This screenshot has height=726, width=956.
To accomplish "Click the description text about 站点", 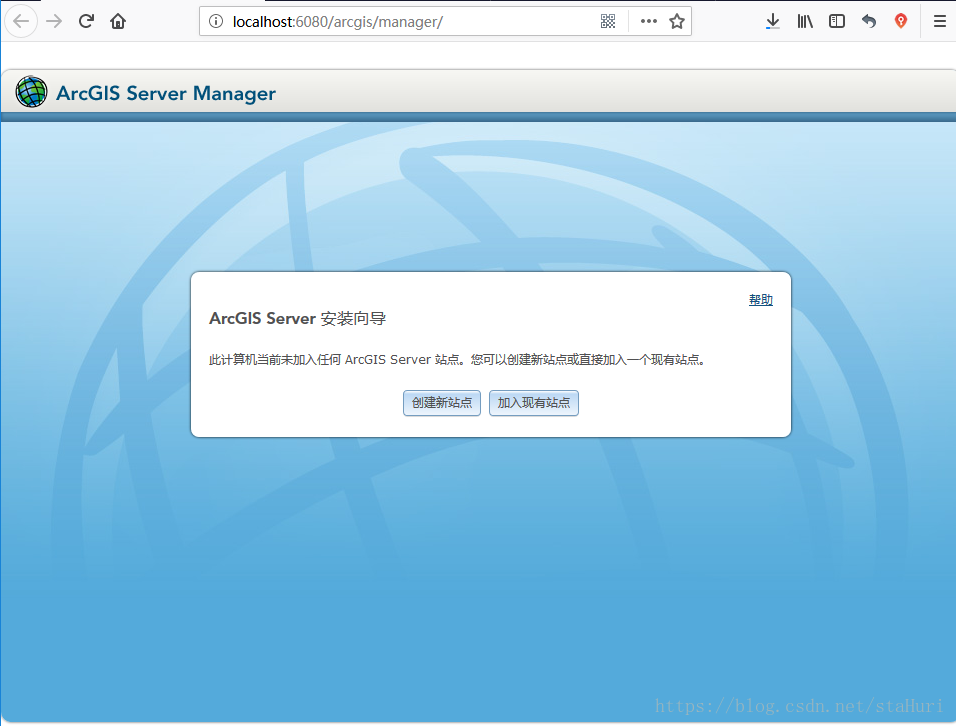I will click(x=457, y=360).
